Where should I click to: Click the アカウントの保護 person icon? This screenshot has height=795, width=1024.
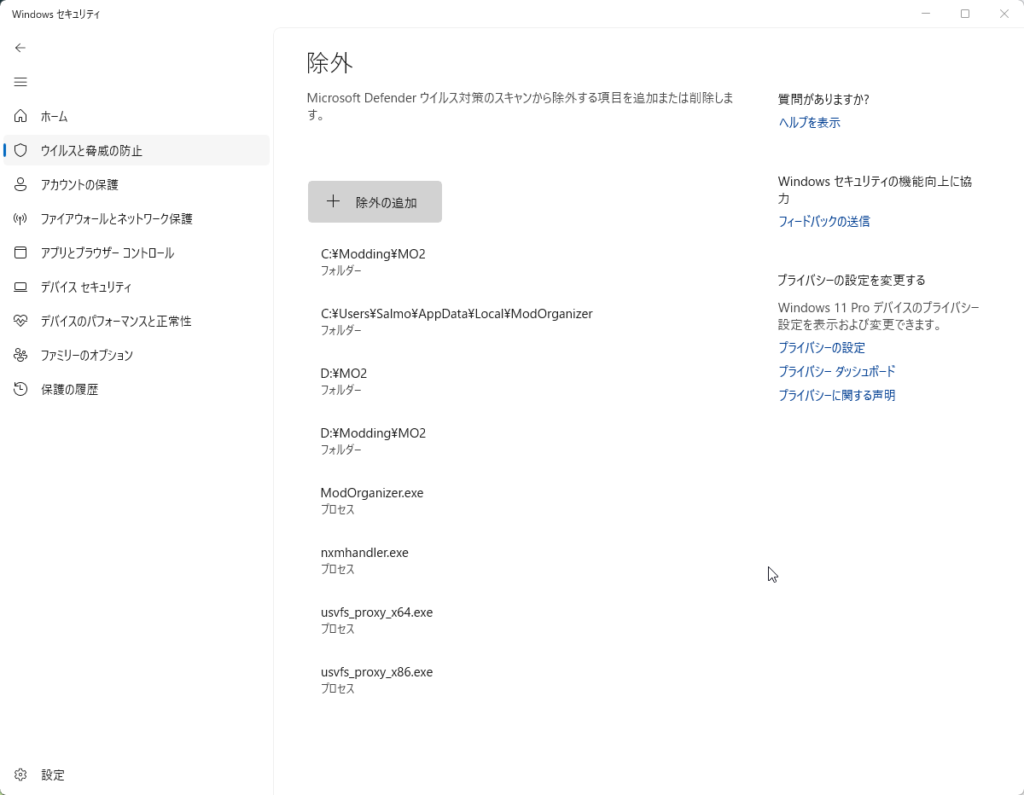[20, 184]
